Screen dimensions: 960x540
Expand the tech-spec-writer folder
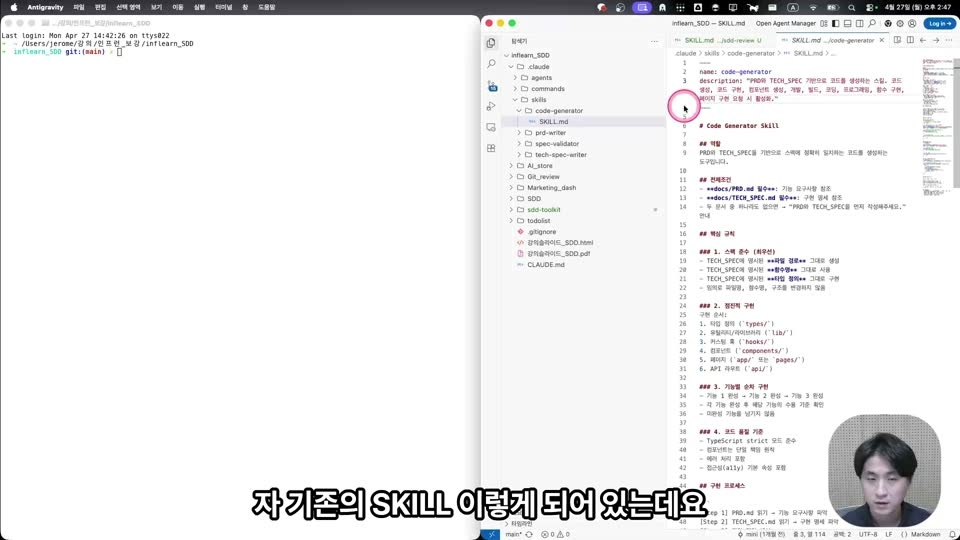click(519, 154)
